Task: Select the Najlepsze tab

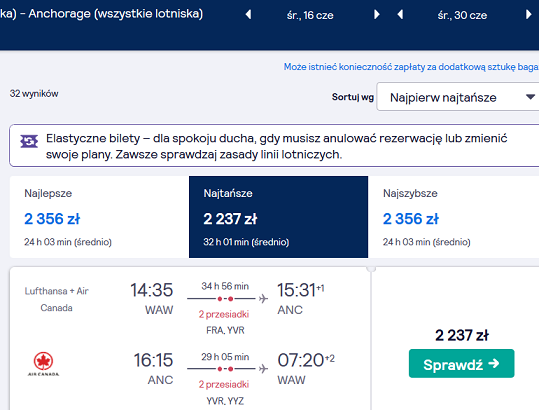Action: coord(99,217)
